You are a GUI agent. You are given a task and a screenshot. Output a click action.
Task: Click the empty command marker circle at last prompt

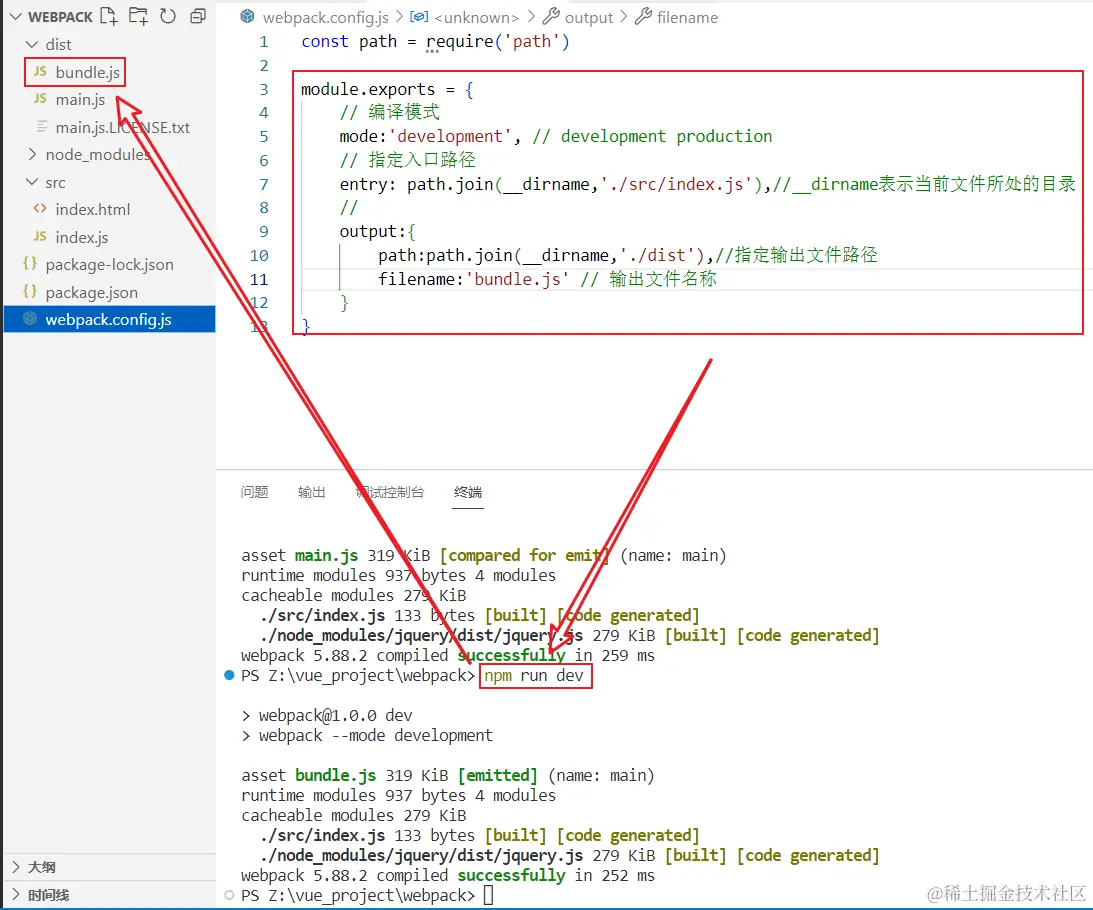[229, 895]
